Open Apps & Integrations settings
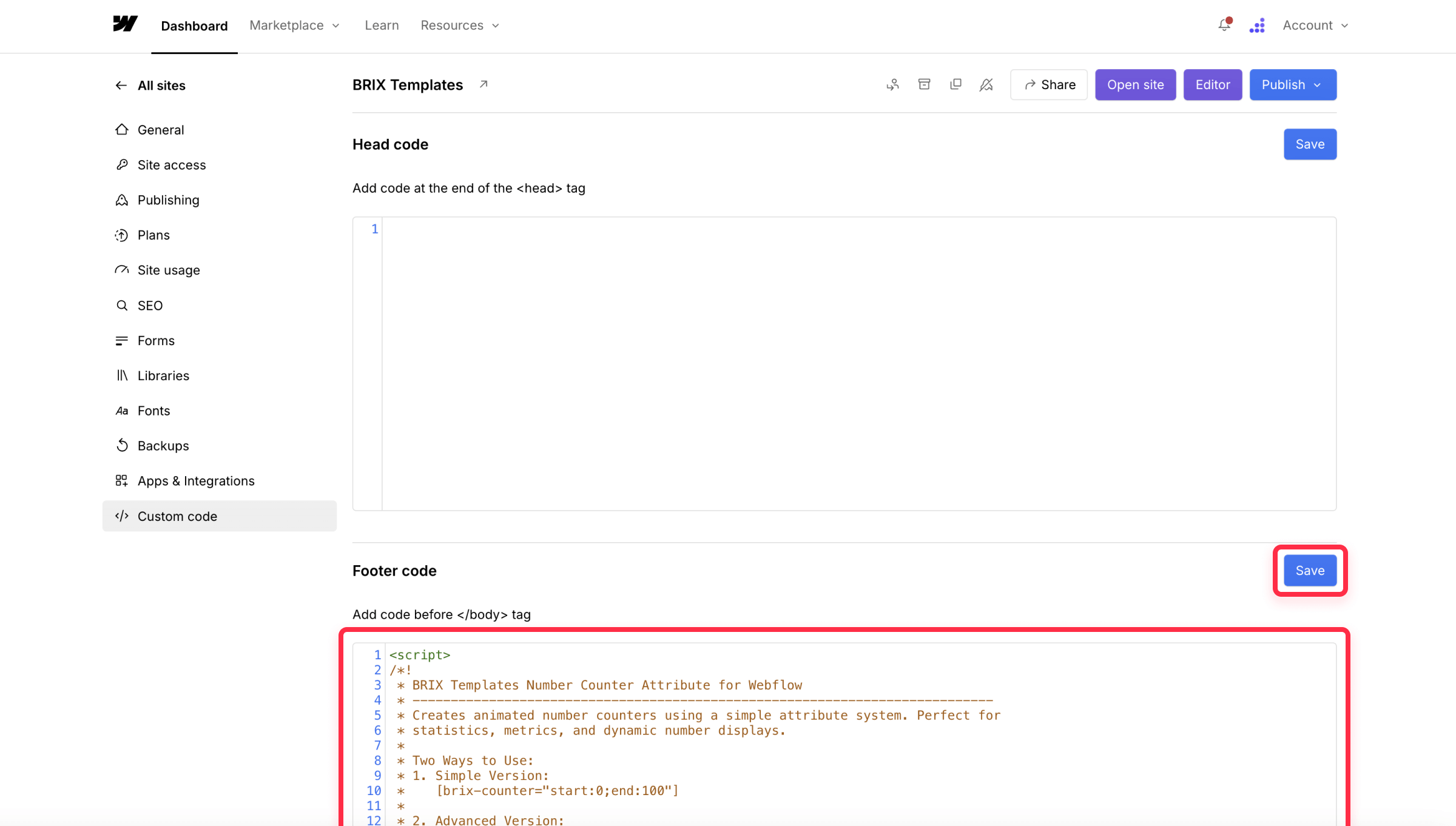 point(220,481)
